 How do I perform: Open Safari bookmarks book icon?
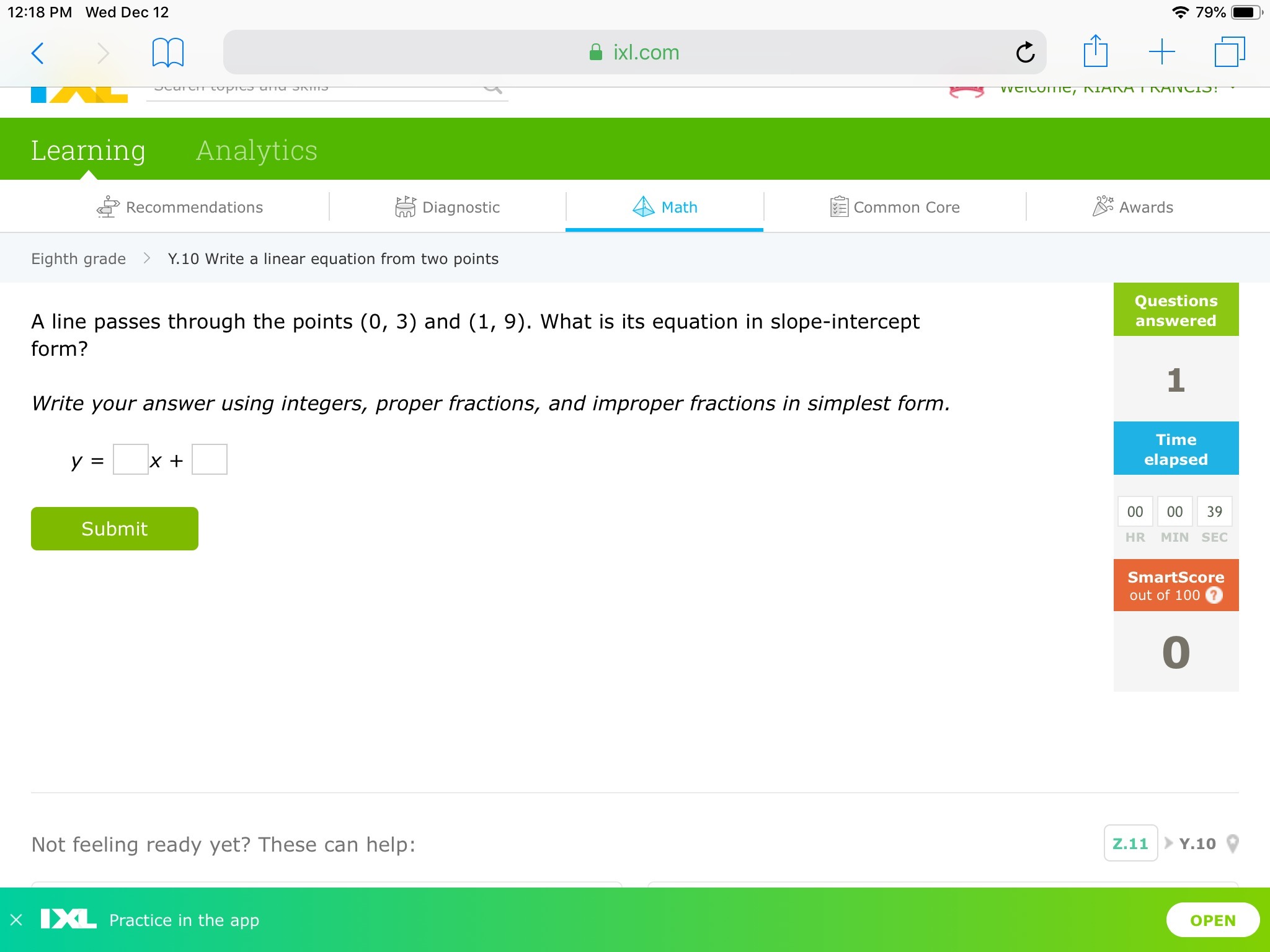pyautogui.click(x=167, y=53)
